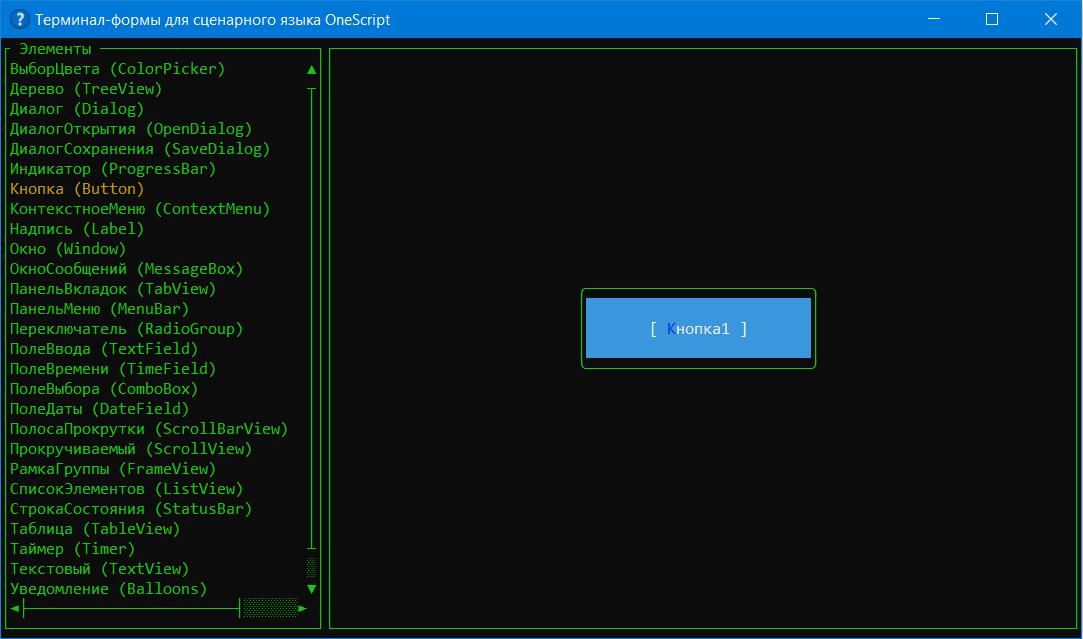
Task: Click the scroll down arrow in list
Action: (312, 589)
